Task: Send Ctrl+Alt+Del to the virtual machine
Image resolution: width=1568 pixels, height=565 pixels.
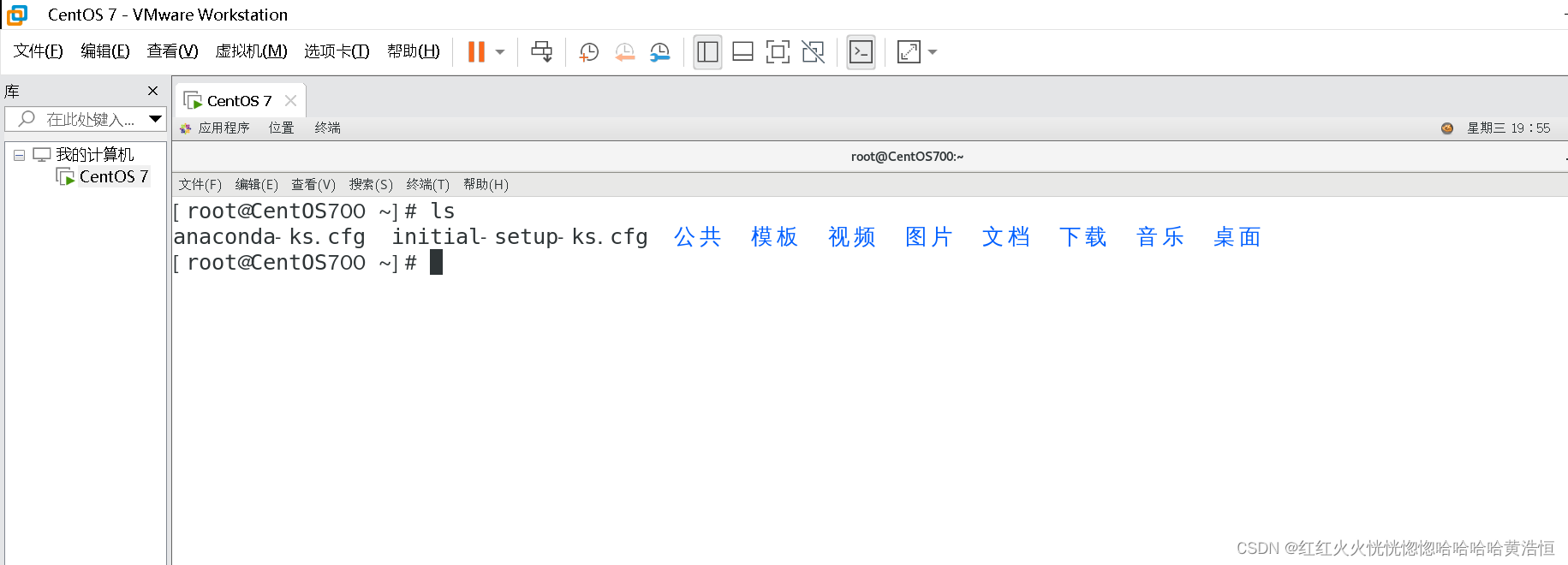Action: 541,52
